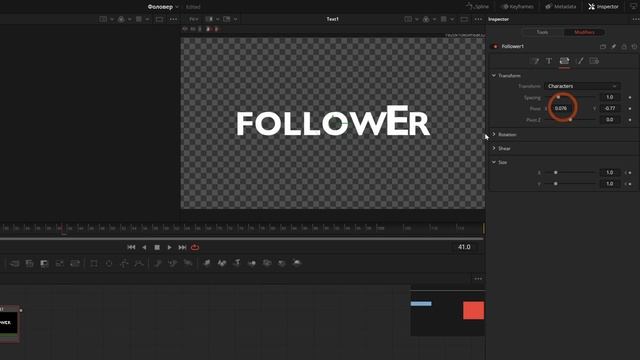Open the Transform Characters dropdown
640x360 pixels.
point(582,86)
